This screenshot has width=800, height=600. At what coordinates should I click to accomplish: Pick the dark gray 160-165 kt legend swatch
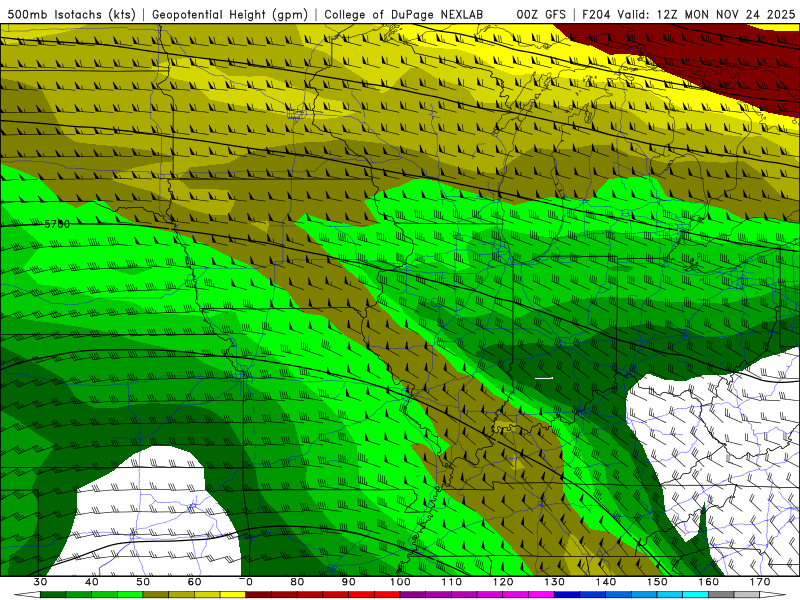point(721,594)
